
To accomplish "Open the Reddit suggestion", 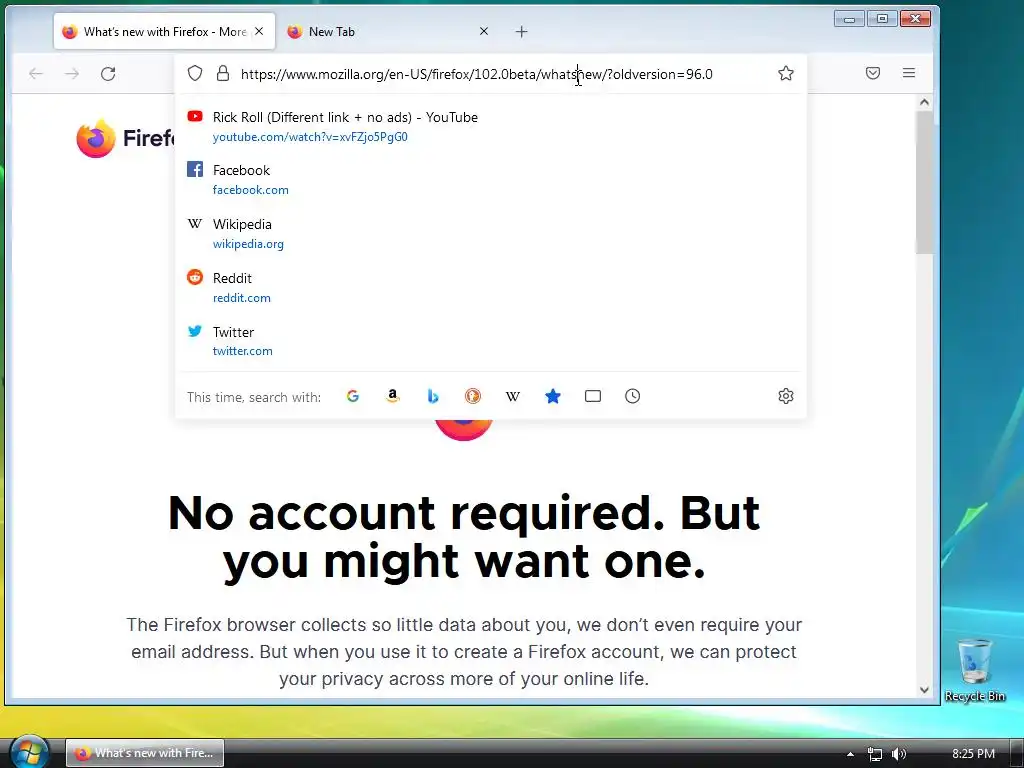I will (490, 287).
